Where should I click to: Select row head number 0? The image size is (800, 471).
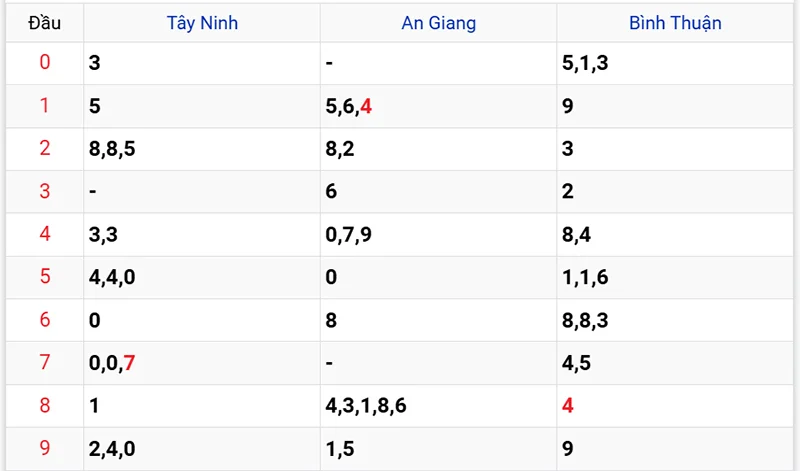tap(44, 63)
